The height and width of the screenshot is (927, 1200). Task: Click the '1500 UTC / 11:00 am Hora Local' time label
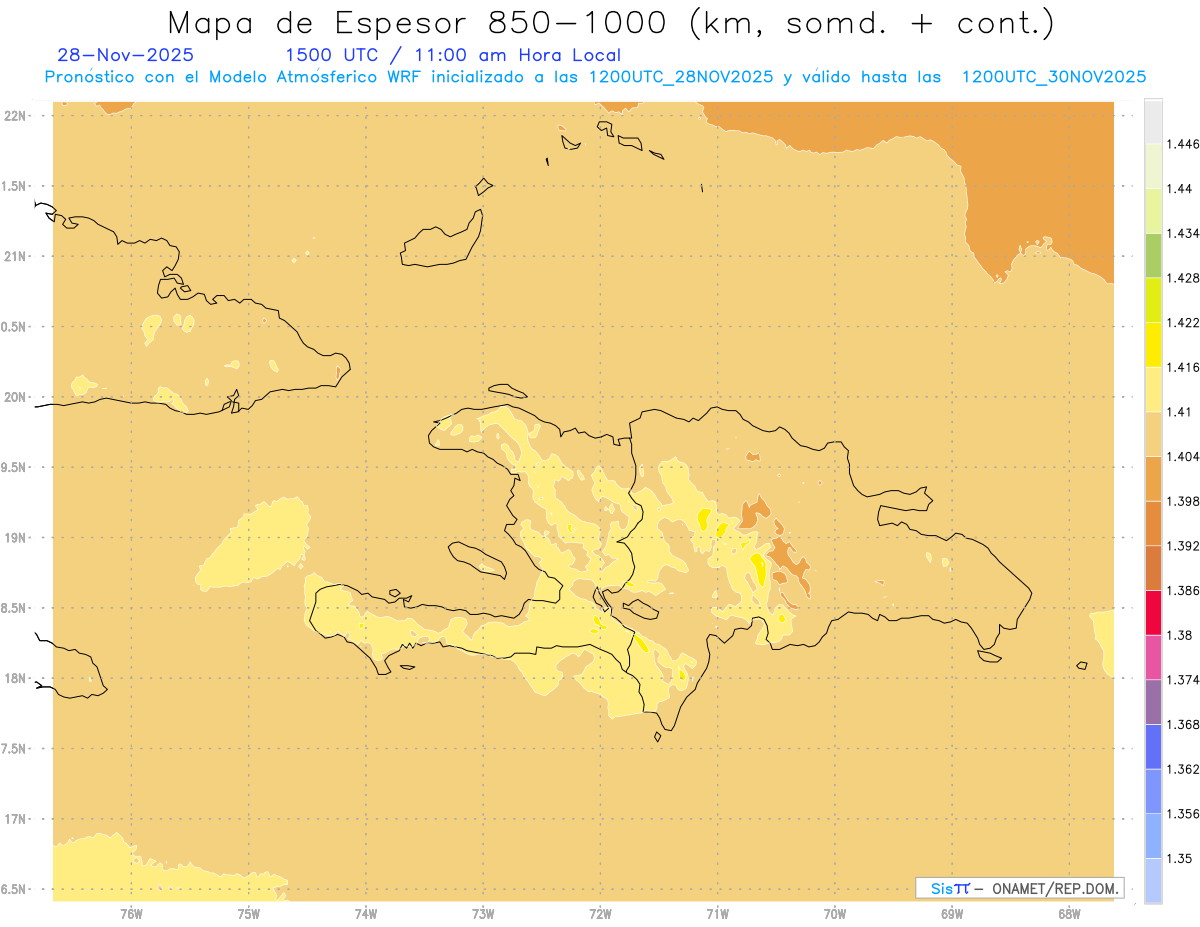coord(453,55)
